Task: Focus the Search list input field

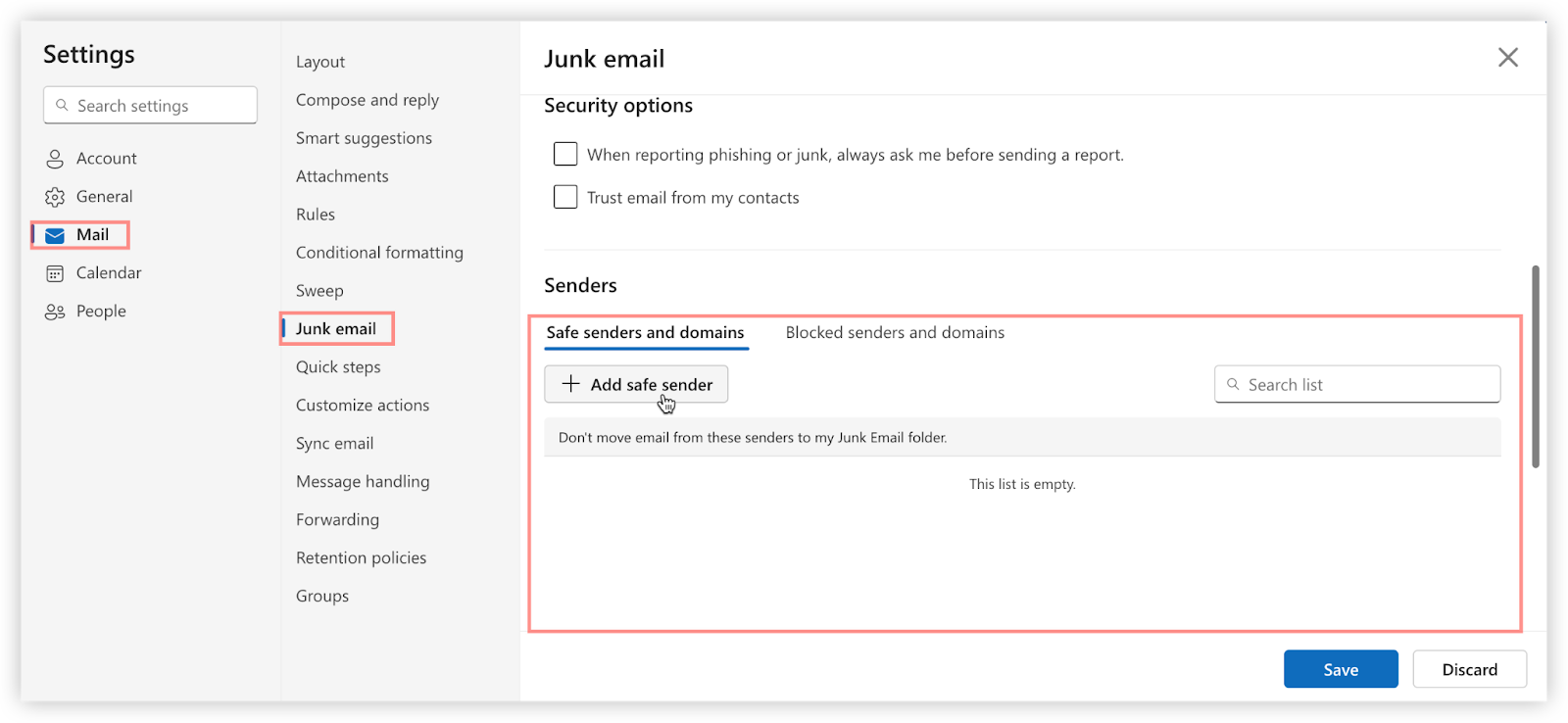Action: pyautogui.click(x=1367, y=384)
